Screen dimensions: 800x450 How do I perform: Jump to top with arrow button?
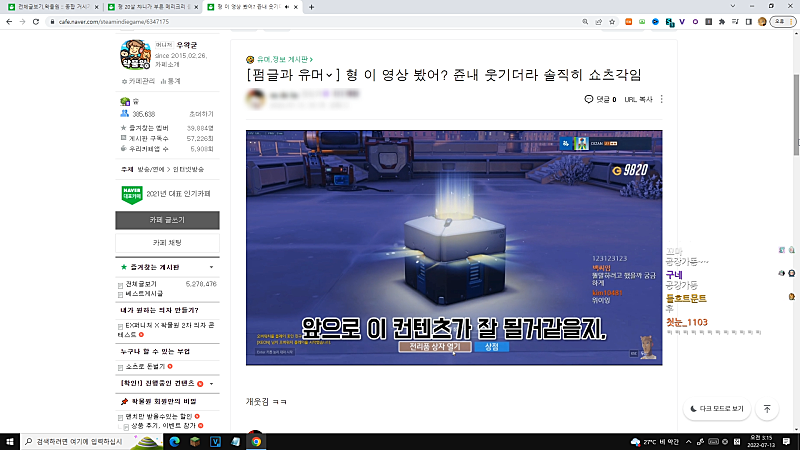767,409
